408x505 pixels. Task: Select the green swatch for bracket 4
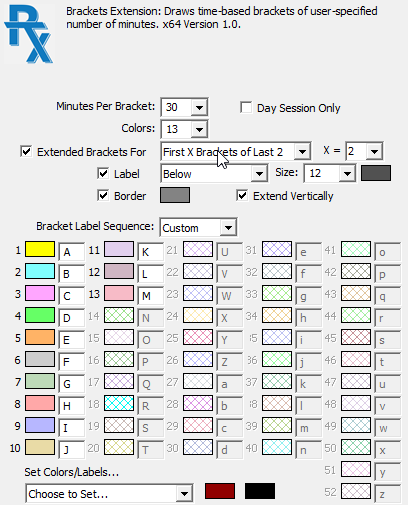click(40, 315)
